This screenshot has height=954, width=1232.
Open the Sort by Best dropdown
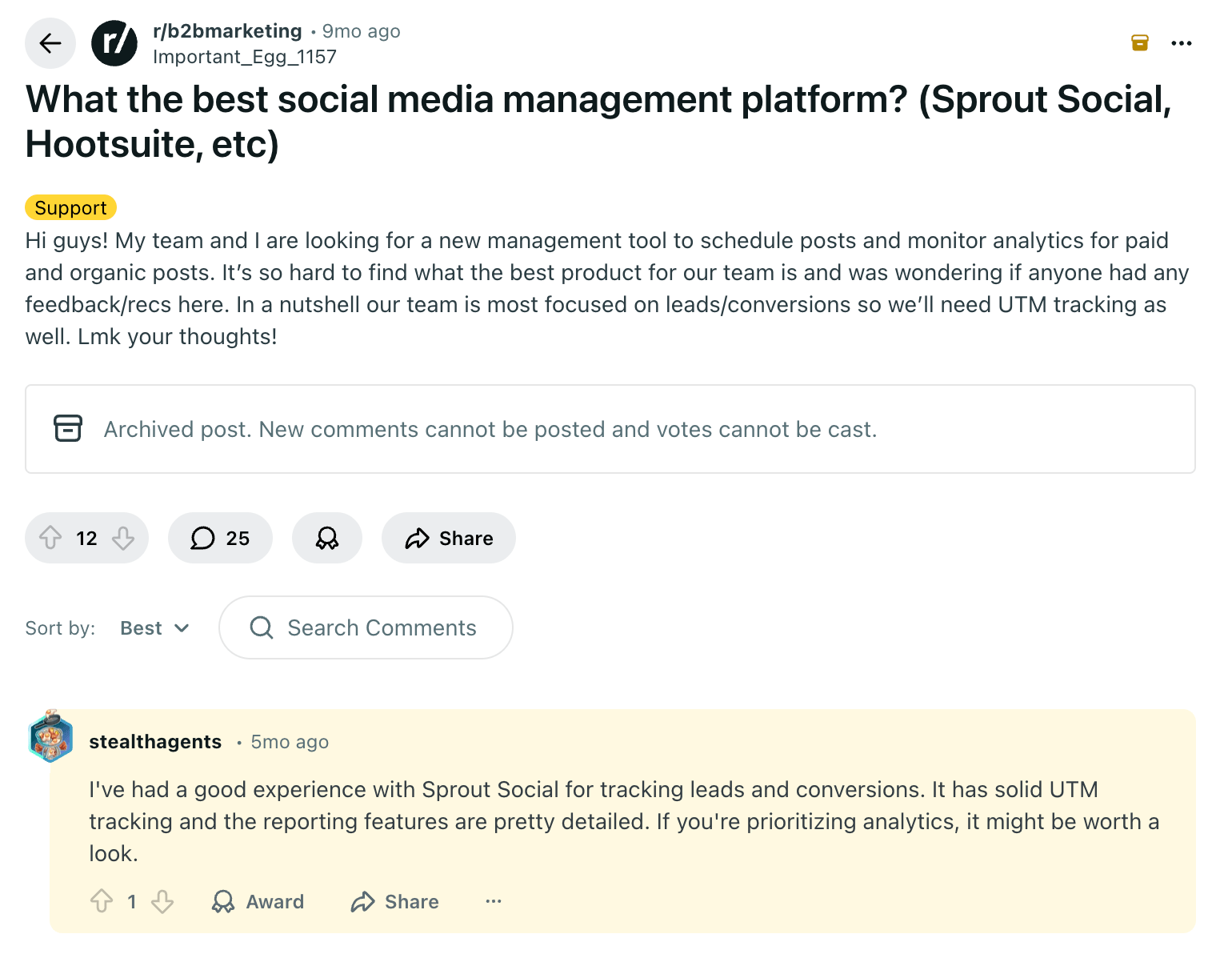(x=154, y=627)
